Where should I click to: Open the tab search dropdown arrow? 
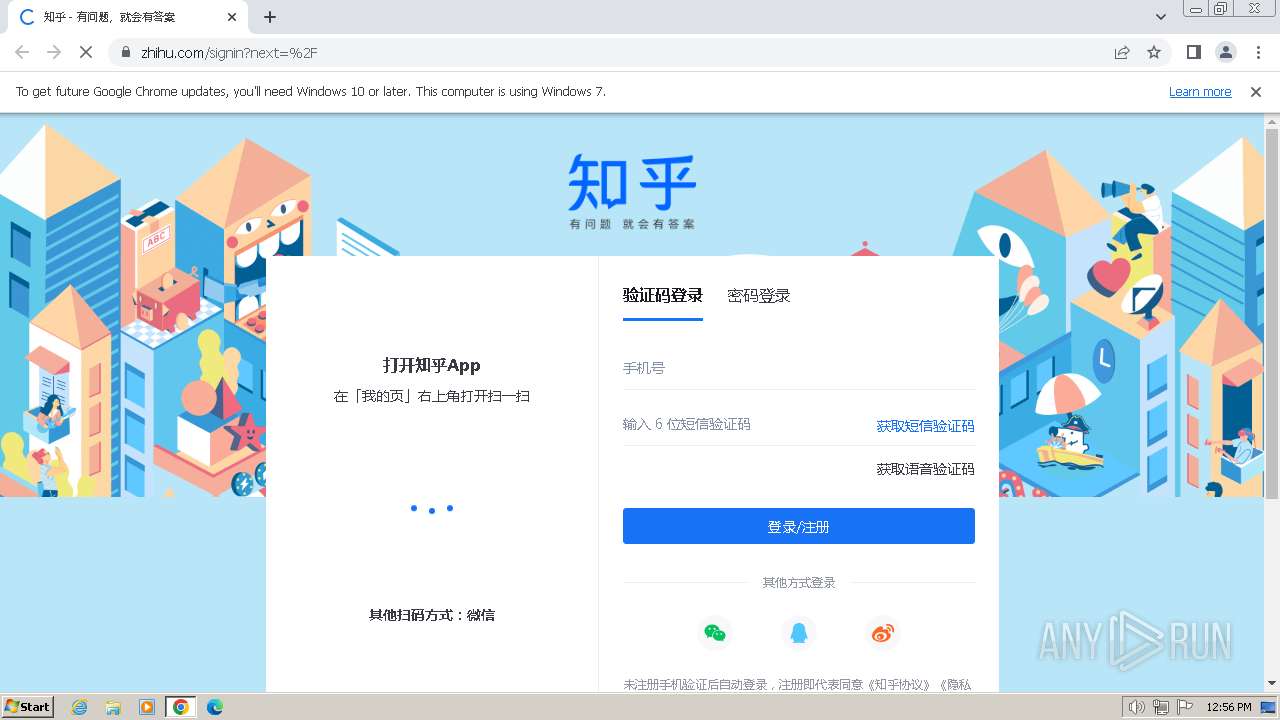pos(1161,17)
